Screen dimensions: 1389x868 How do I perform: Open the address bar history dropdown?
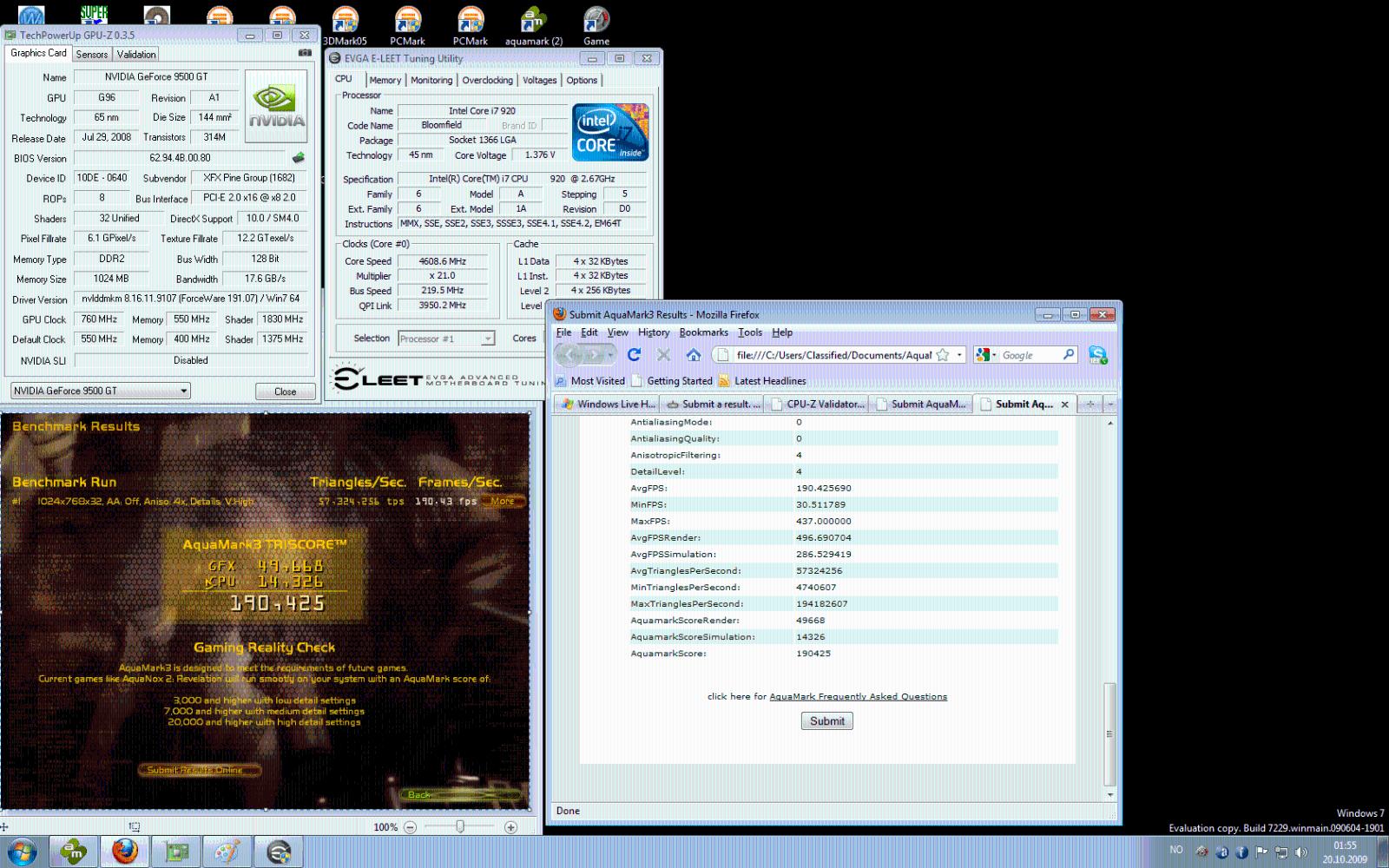(x=959, y=355)
